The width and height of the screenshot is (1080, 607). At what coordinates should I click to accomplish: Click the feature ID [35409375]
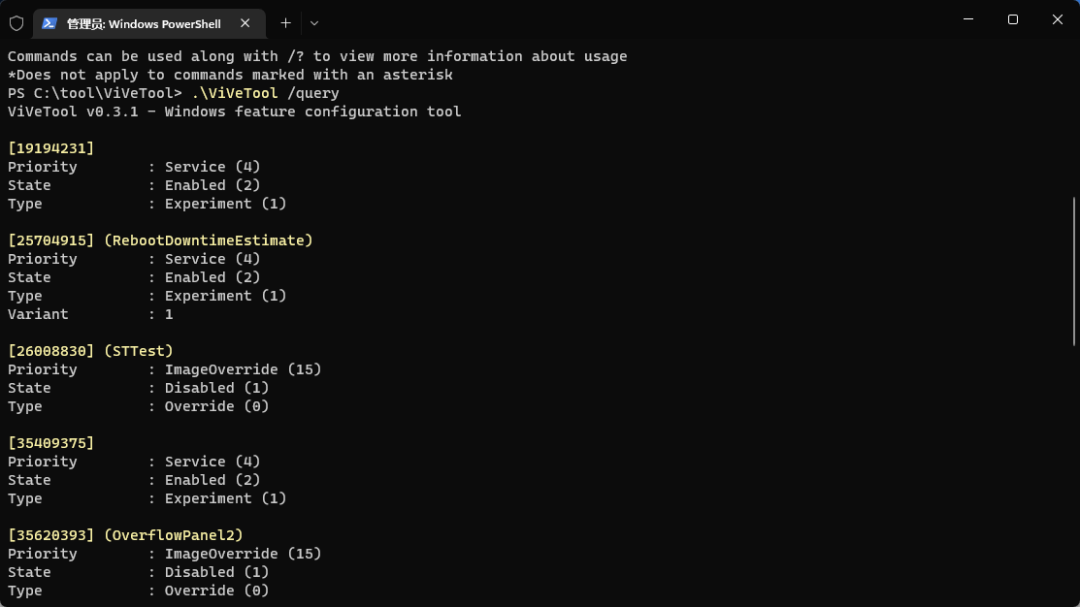coord(51,443)
